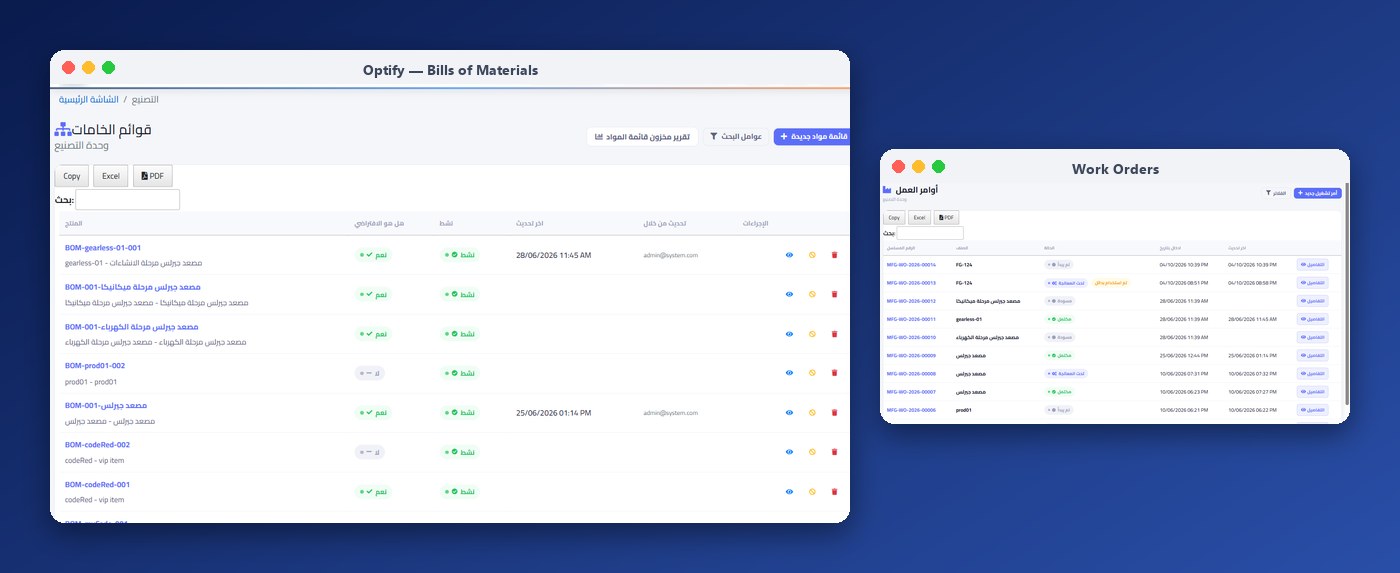Viewport: 1400px width, 573px height.
Task: Delete the BOM updated 25/06/2026 01:14 PM
Action: click(834, 413)
